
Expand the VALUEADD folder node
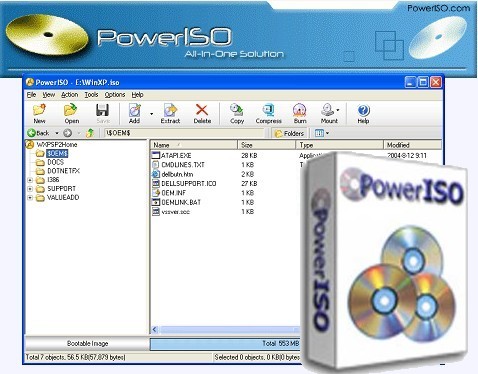click(x=30, y=198)
